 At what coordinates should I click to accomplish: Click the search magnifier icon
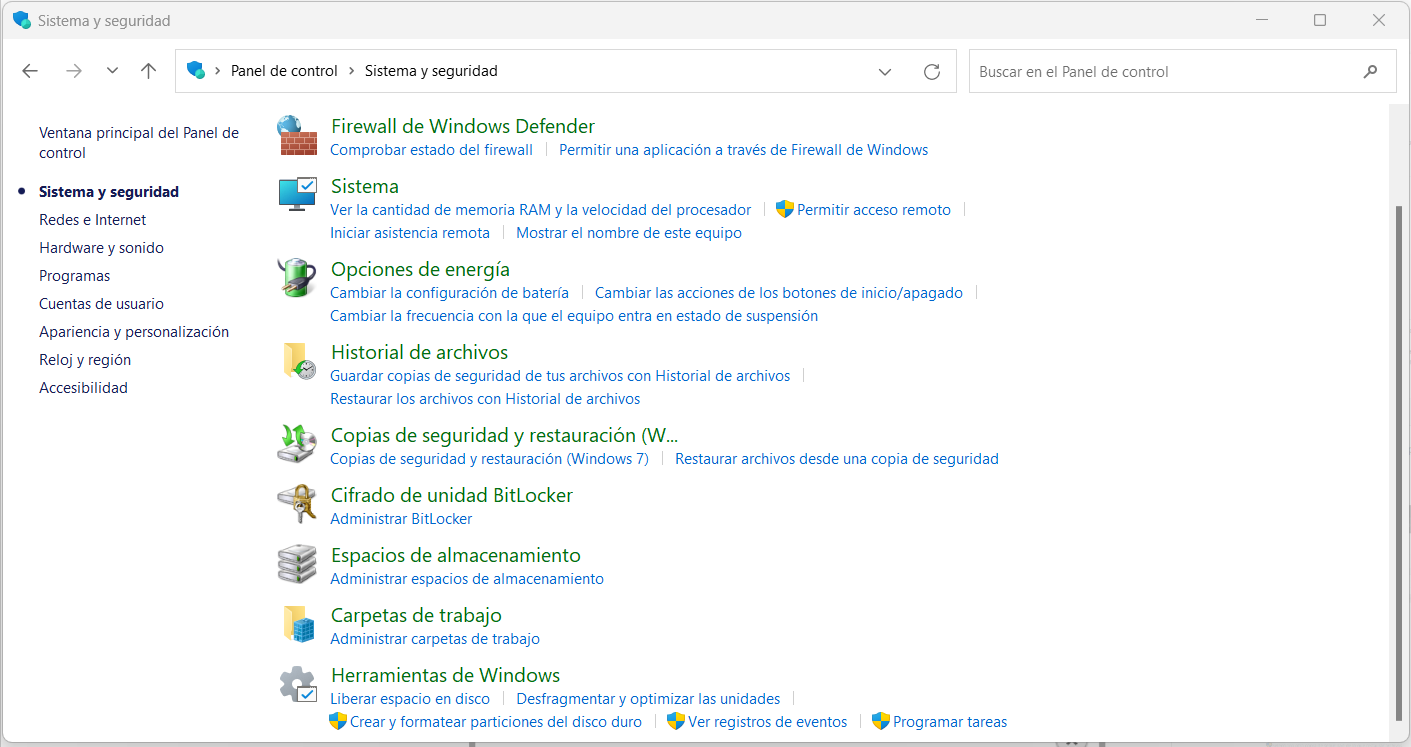1370,71
